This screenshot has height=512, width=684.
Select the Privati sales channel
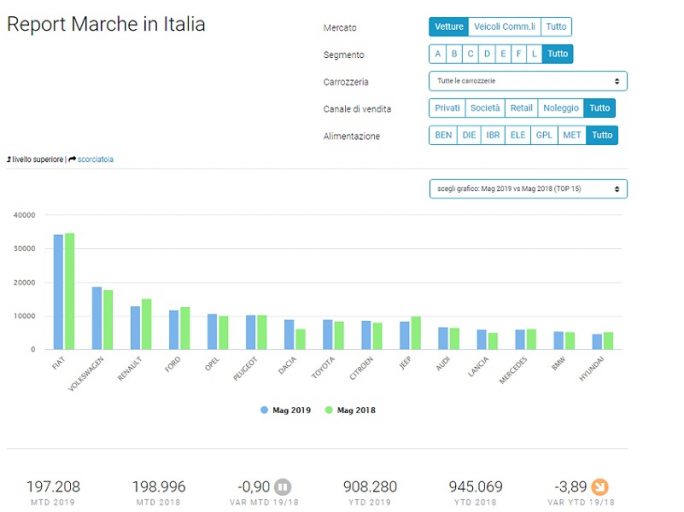447,108
